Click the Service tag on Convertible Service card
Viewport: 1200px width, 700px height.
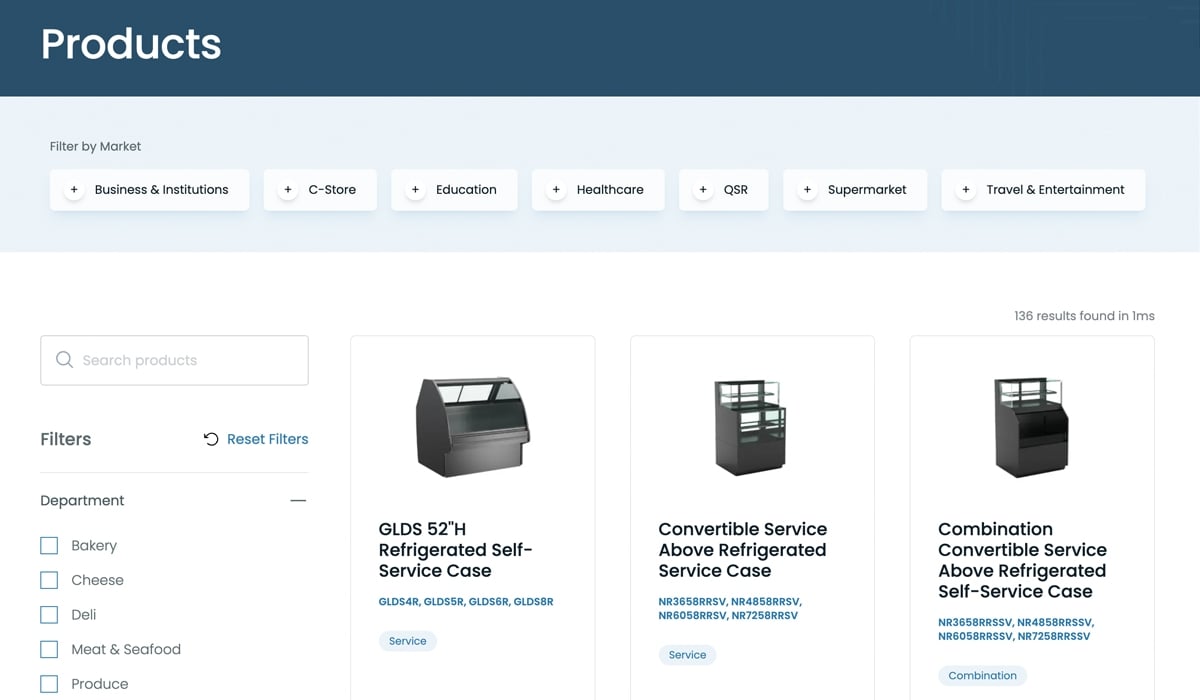pos(687,655)
